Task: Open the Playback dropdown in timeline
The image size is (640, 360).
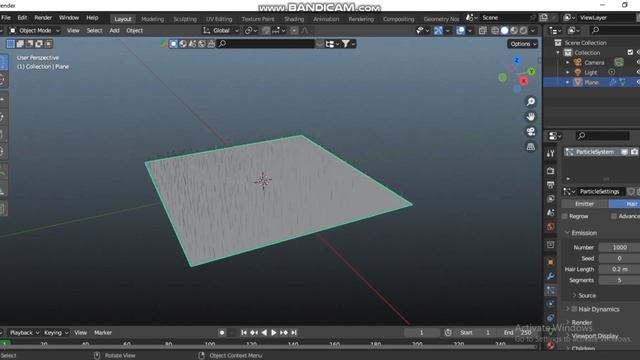Action: (24, 333)
